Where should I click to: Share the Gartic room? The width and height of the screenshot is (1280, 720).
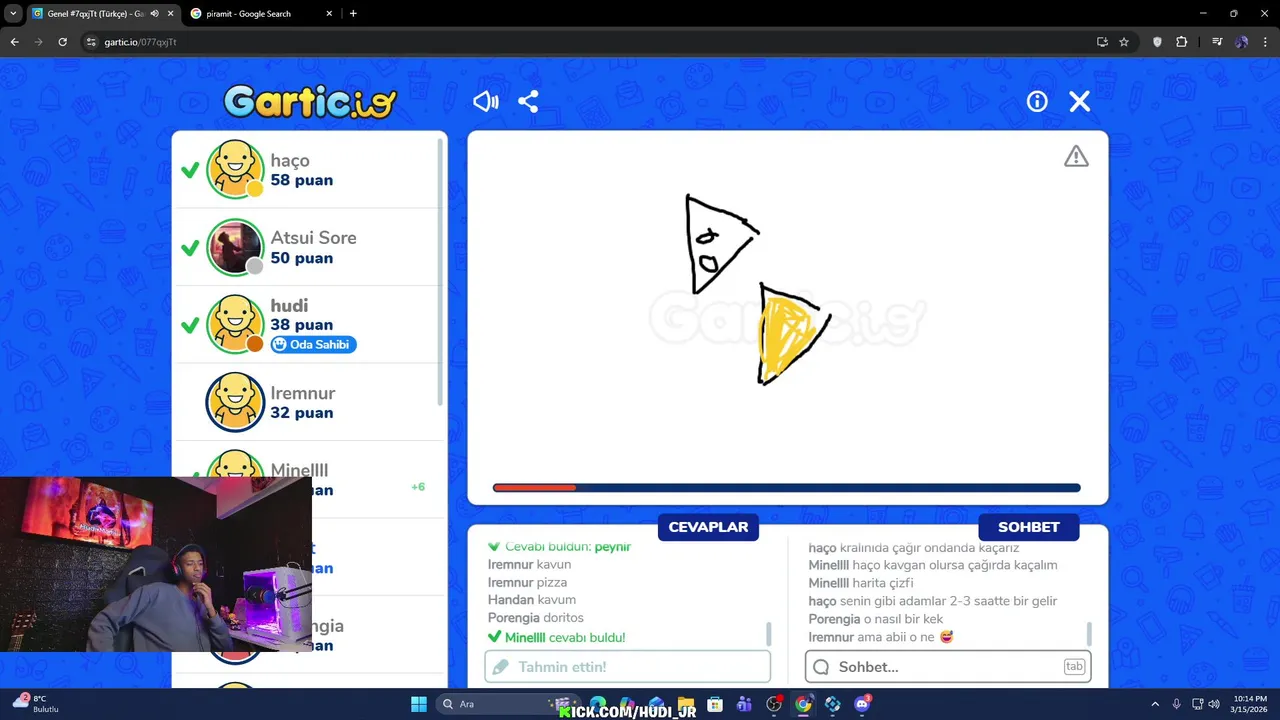tap(528, 101)
